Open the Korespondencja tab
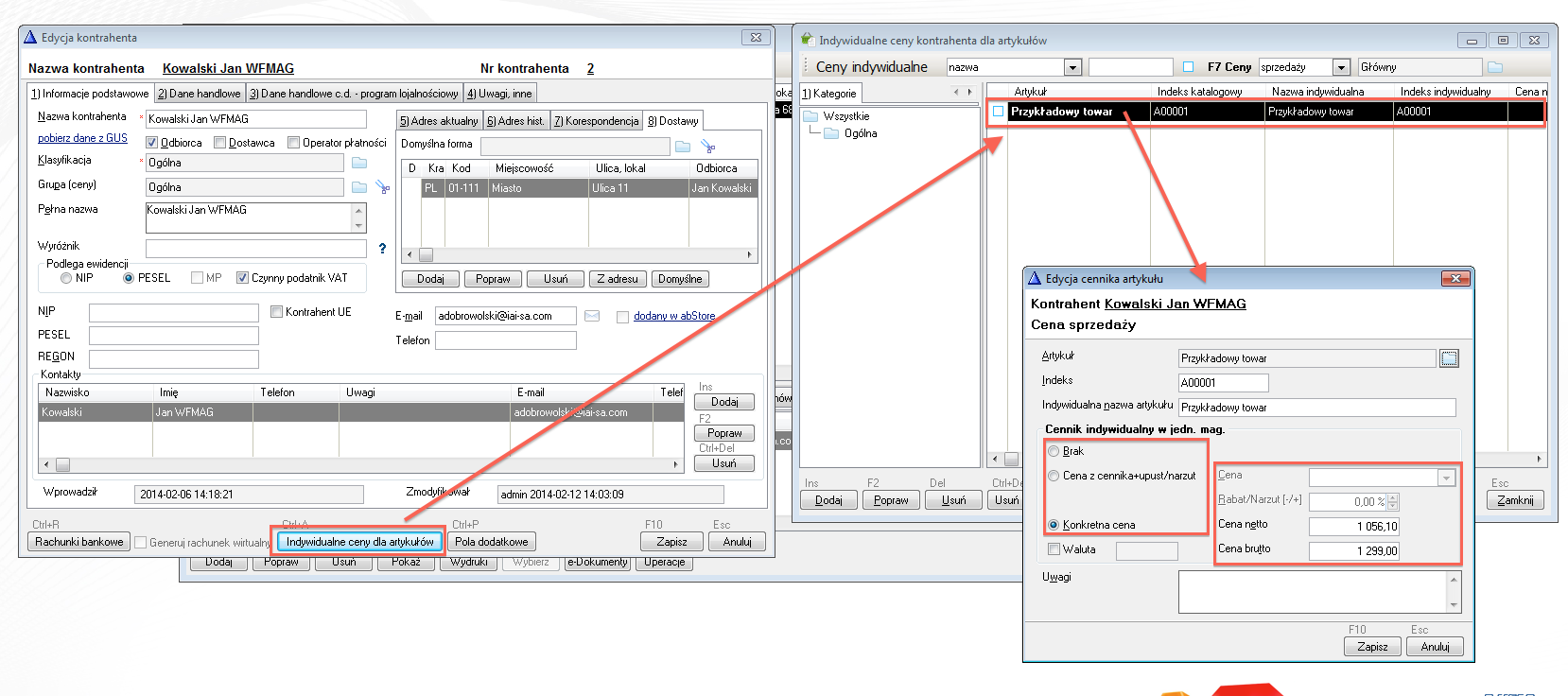1568x696 pixels. tap(597, 121)
